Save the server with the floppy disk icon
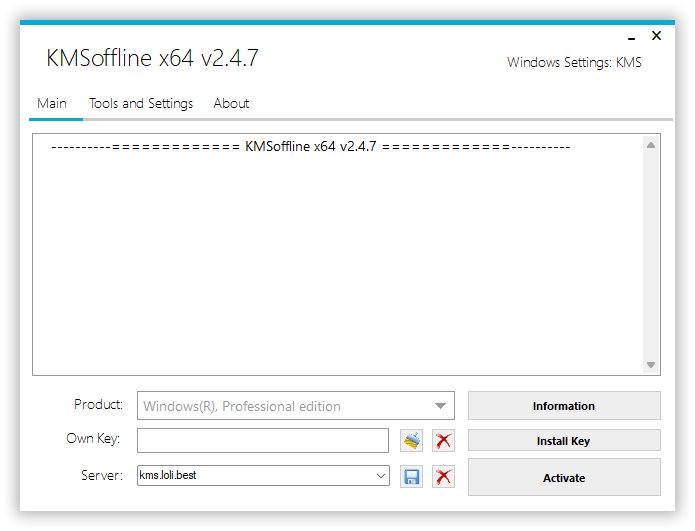This screenshot has height=531, width=695. tap(411, 477)
